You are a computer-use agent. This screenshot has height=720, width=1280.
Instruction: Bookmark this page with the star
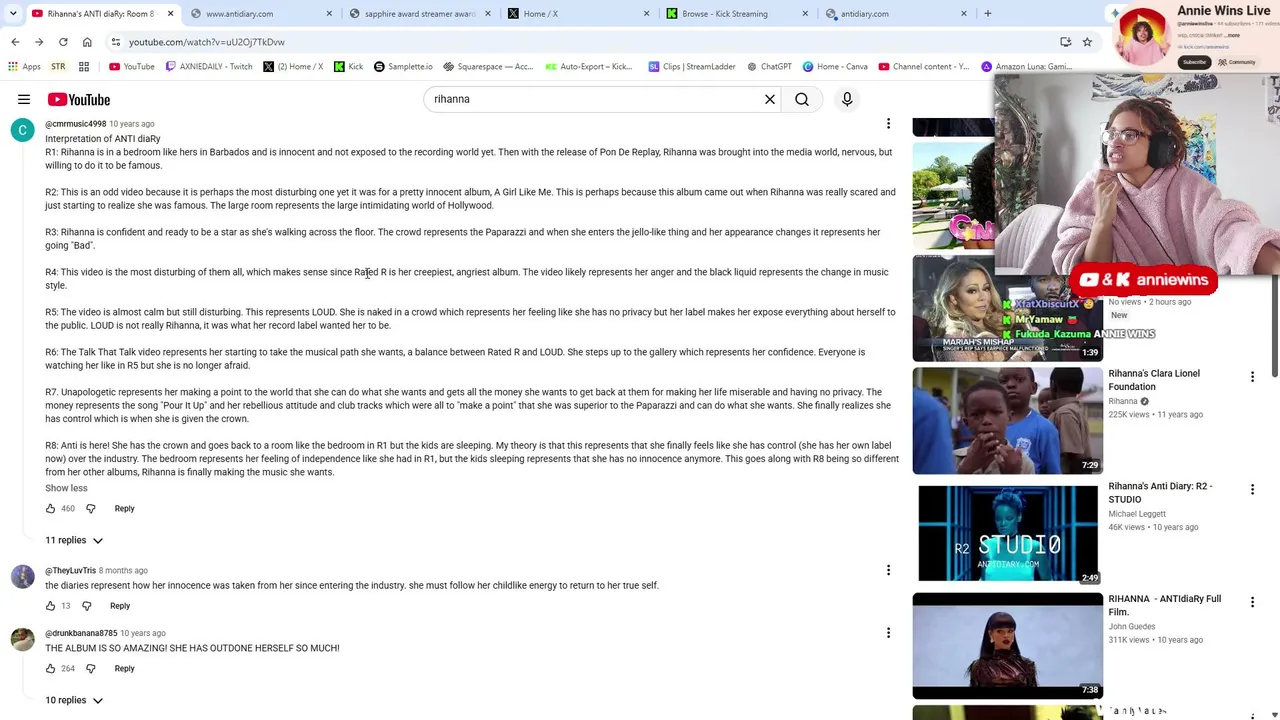coord(1087,42)
